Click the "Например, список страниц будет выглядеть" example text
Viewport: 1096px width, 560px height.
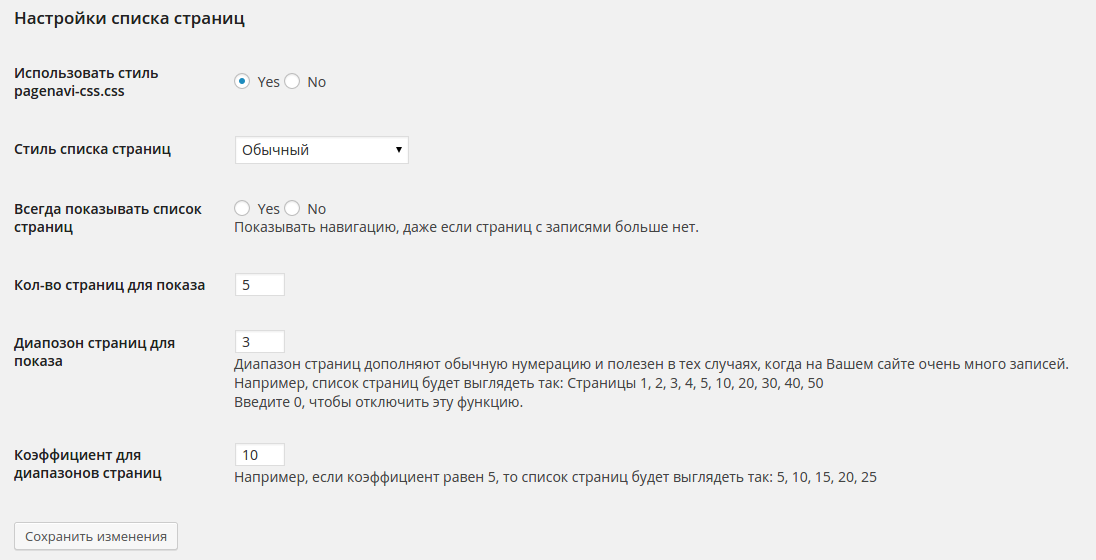[528, 384]
